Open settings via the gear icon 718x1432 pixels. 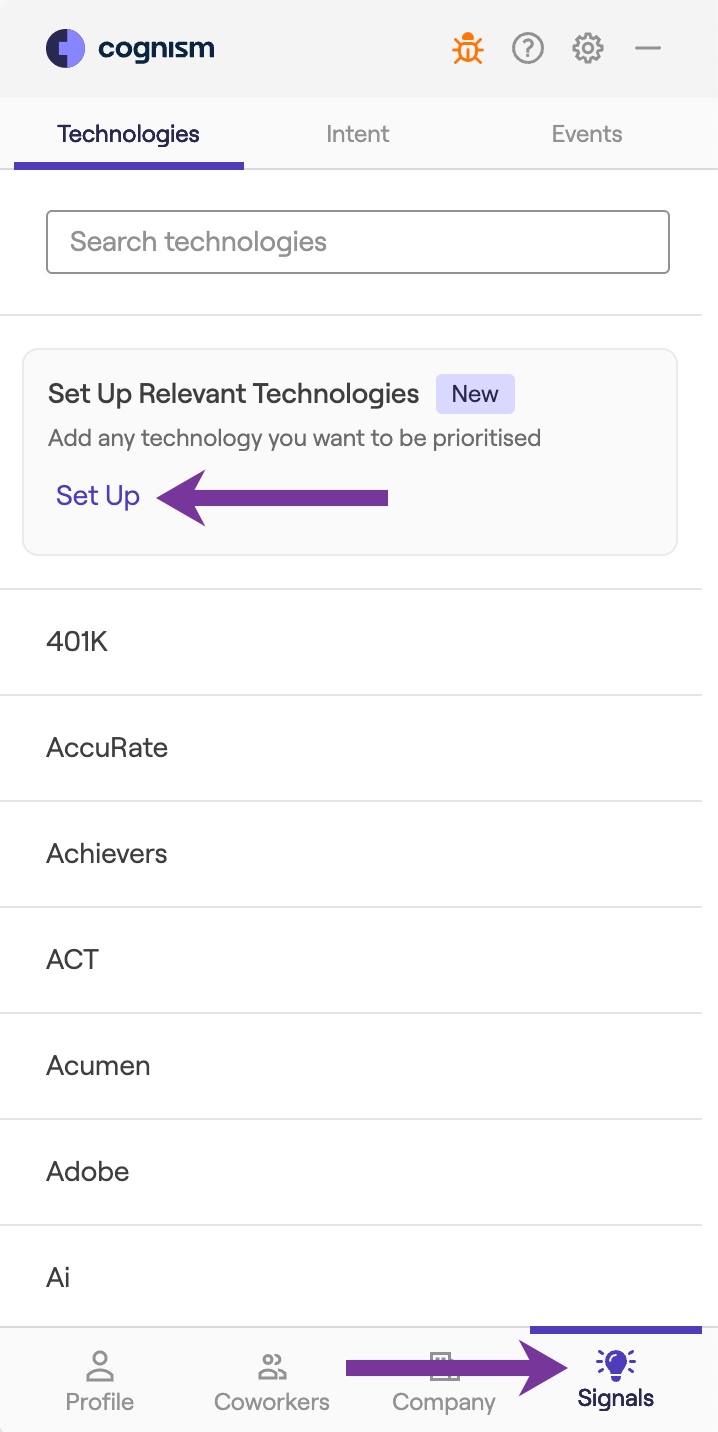pos(588,47)
